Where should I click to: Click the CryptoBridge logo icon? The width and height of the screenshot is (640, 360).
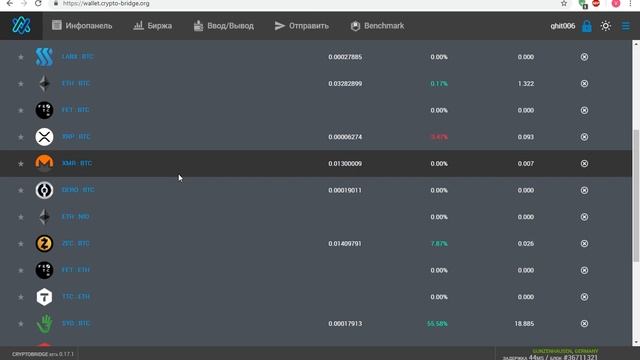click(x=21, y=25)
